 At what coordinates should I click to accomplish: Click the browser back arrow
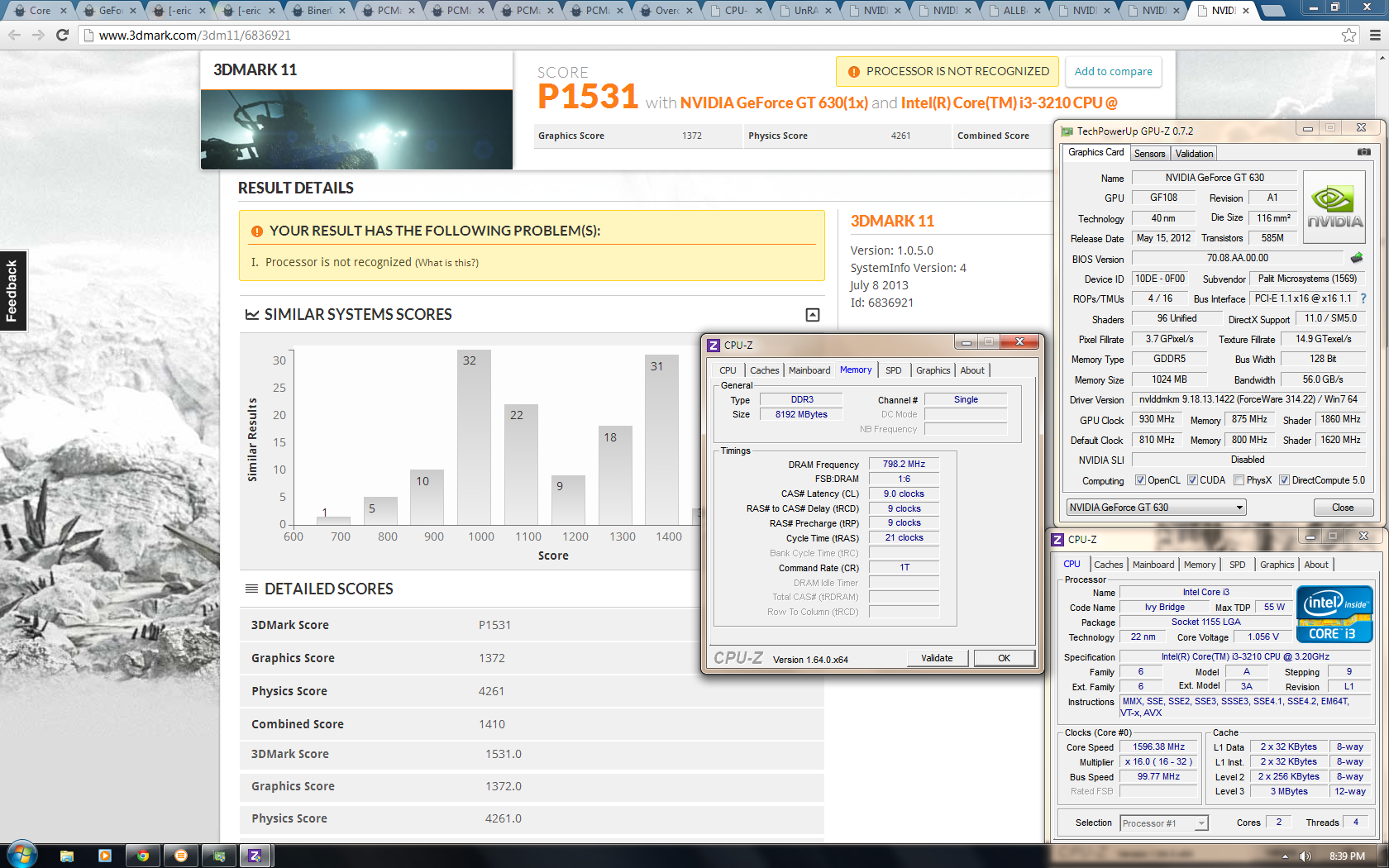(x=14, y=35)
